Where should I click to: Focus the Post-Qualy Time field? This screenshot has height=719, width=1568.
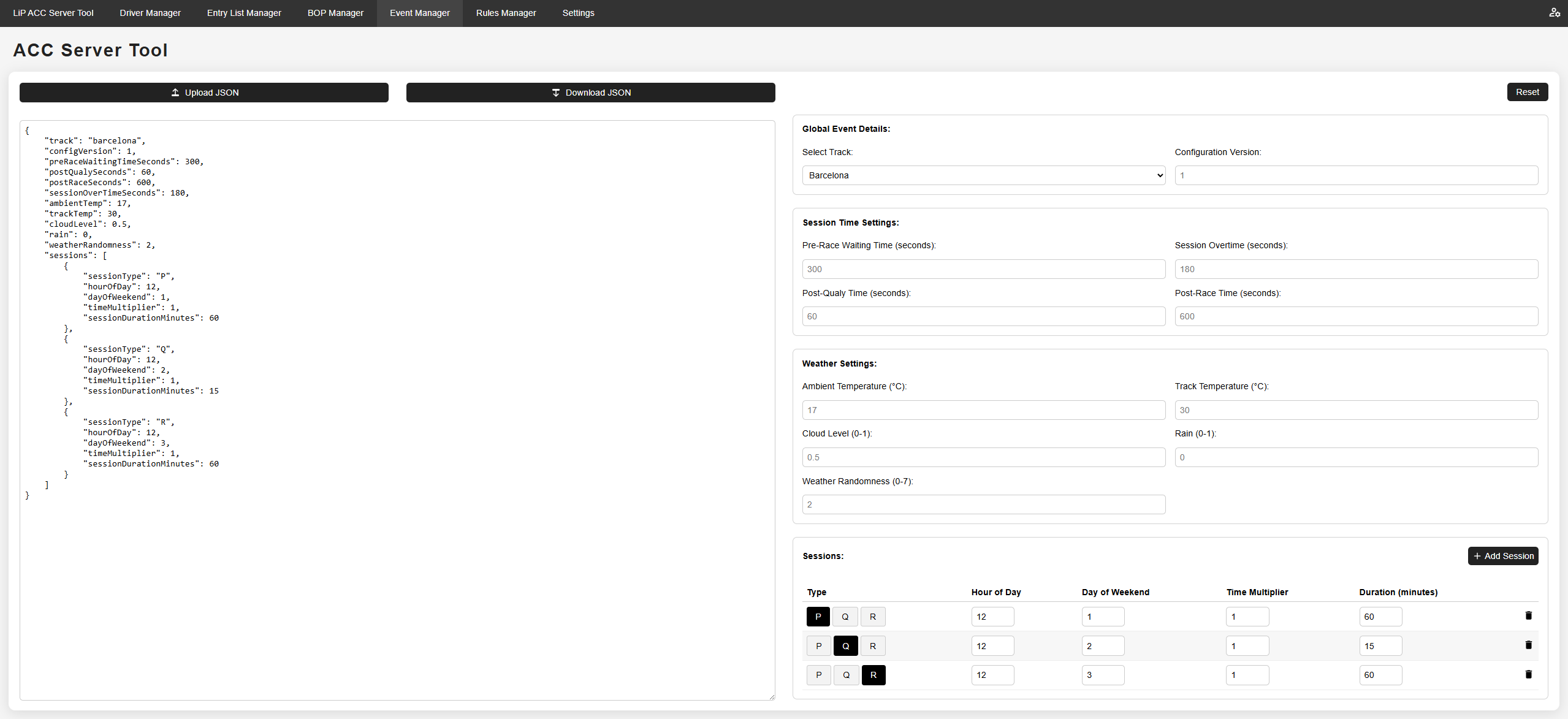pos(983,316)
